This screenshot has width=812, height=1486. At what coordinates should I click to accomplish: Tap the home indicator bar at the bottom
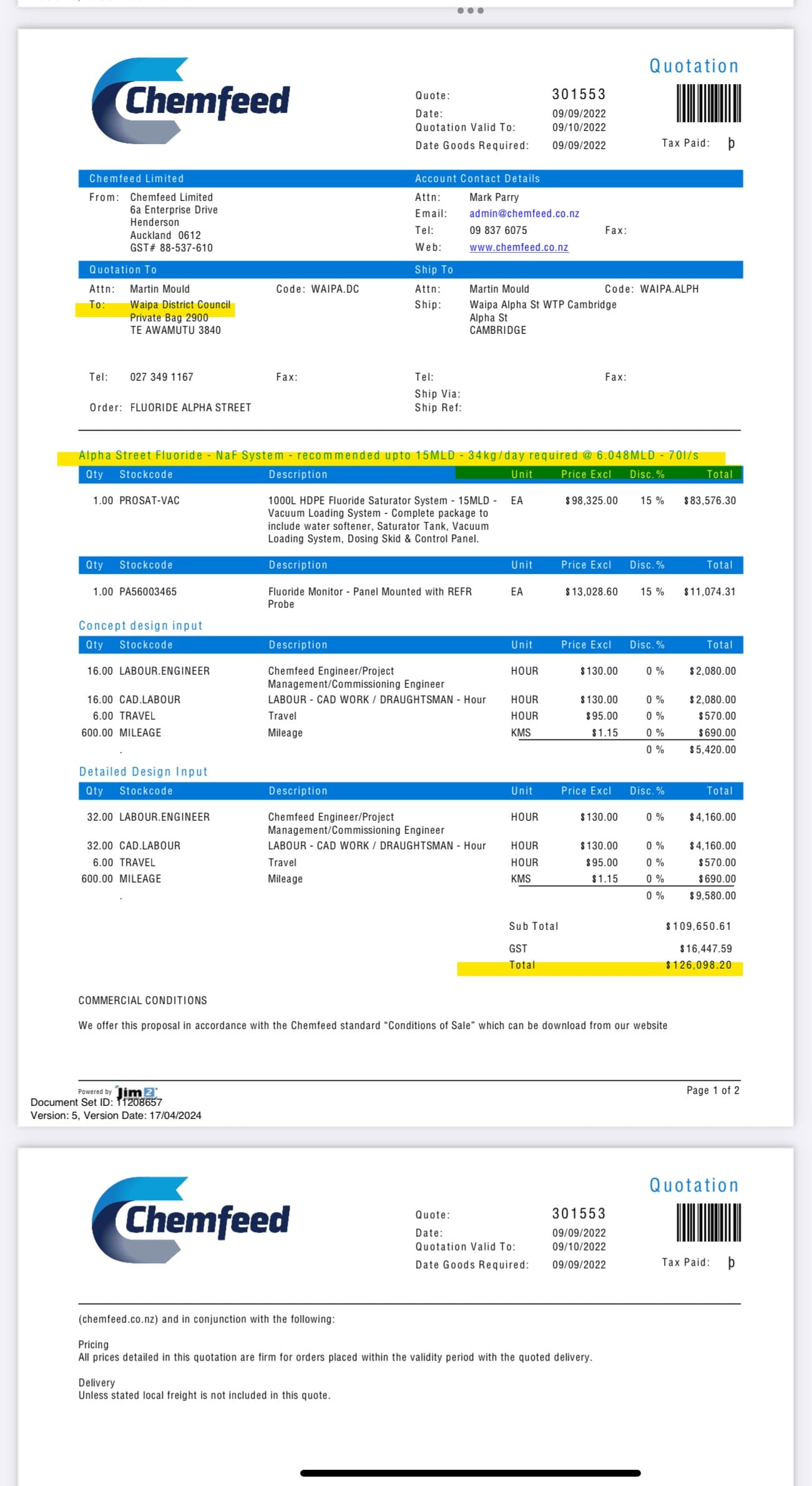tap(470, 1473)
